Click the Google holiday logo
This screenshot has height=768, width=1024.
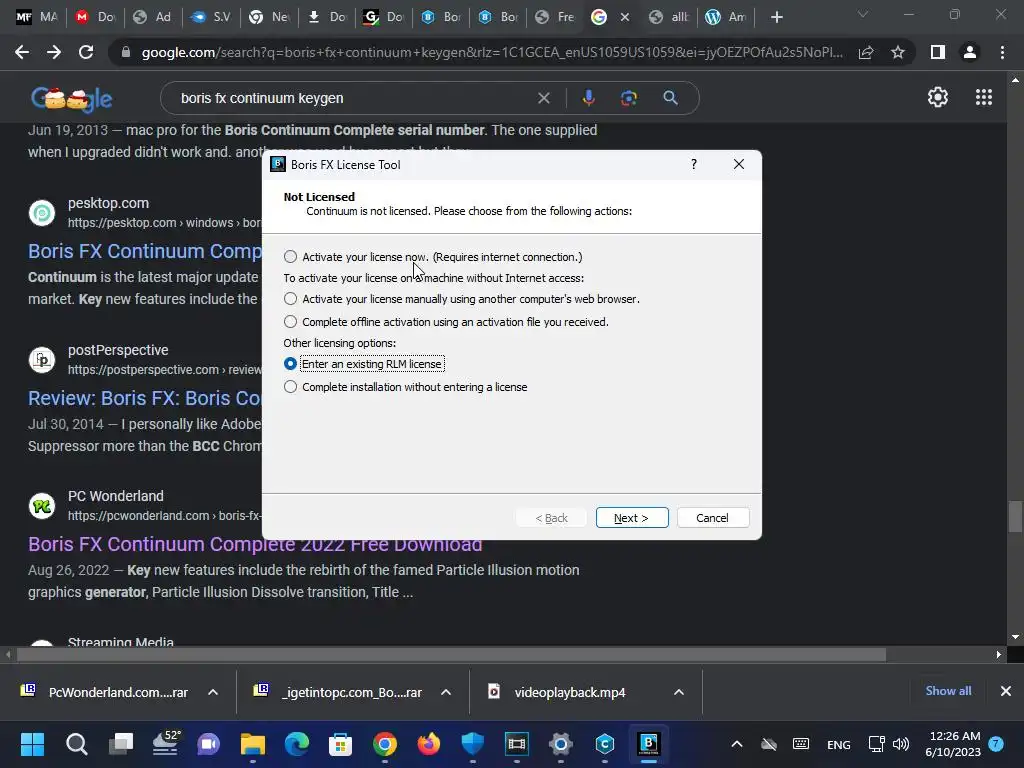(71, 99)
